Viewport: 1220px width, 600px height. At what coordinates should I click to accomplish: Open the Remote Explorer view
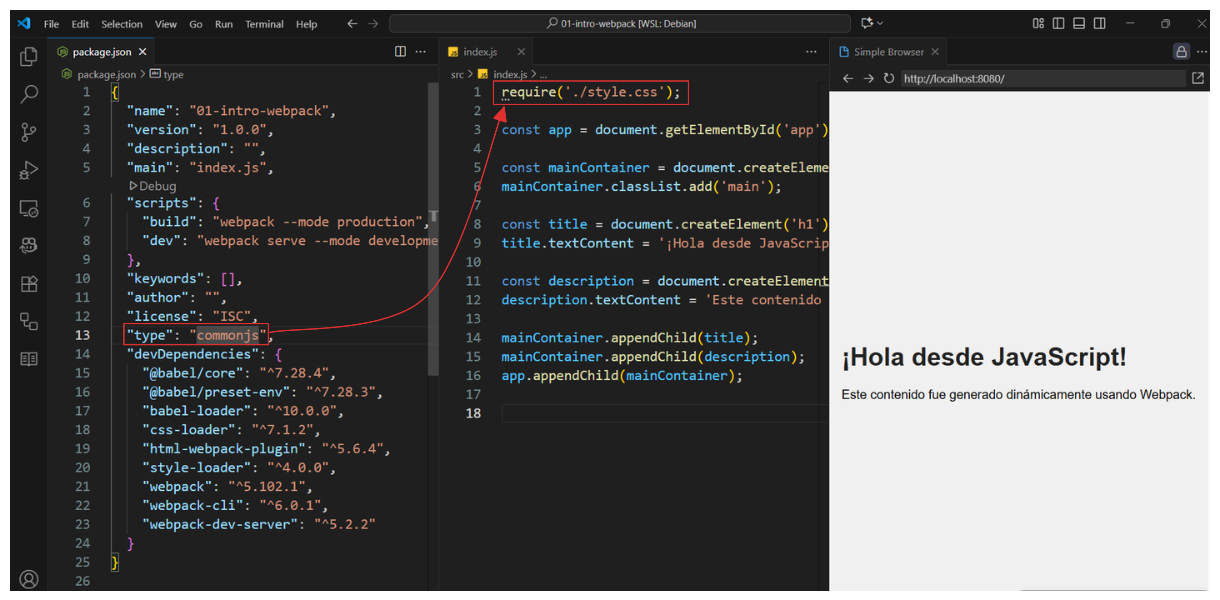pos(29,209)
